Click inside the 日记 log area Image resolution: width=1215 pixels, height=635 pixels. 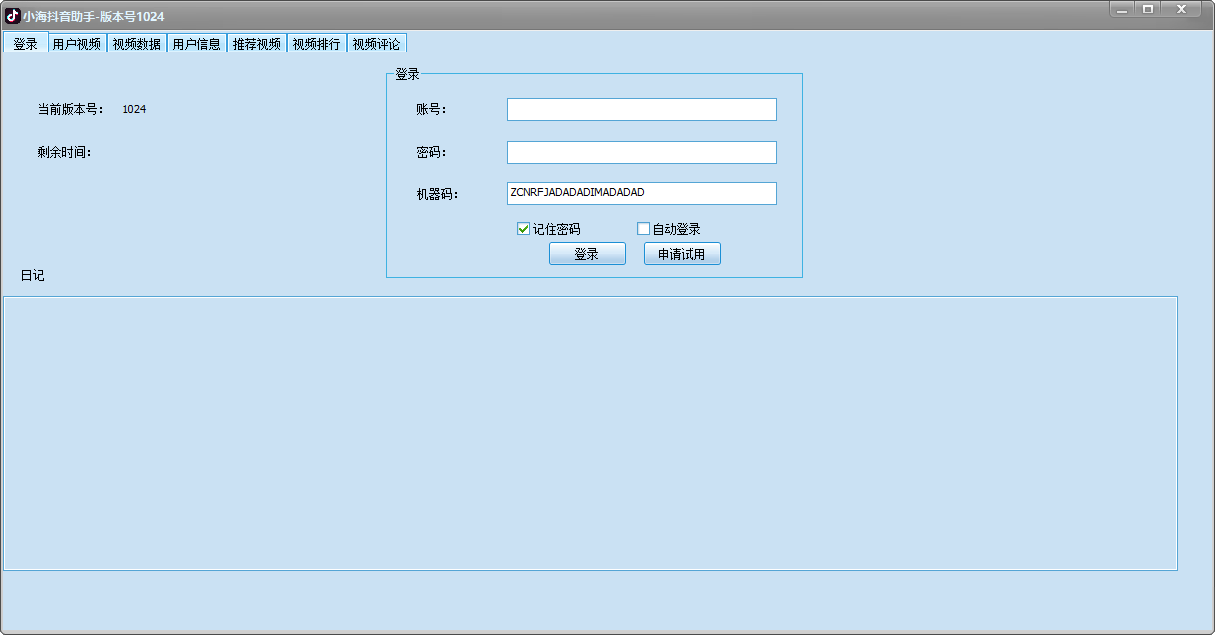(x=590, y=433)
